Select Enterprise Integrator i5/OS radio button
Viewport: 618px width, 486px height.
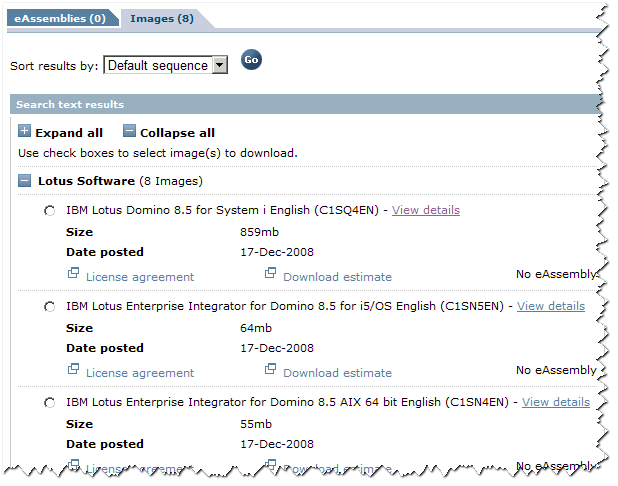pyautogui.click(x=50, y=307)
